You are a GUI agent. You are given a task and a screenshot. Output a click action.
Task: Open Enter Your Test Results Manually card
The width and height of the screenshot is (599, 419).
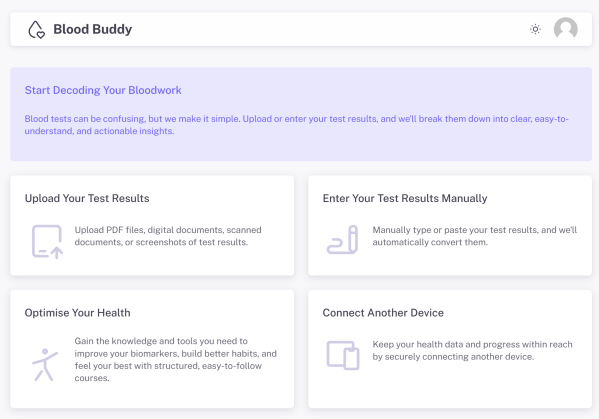point(450,225)
